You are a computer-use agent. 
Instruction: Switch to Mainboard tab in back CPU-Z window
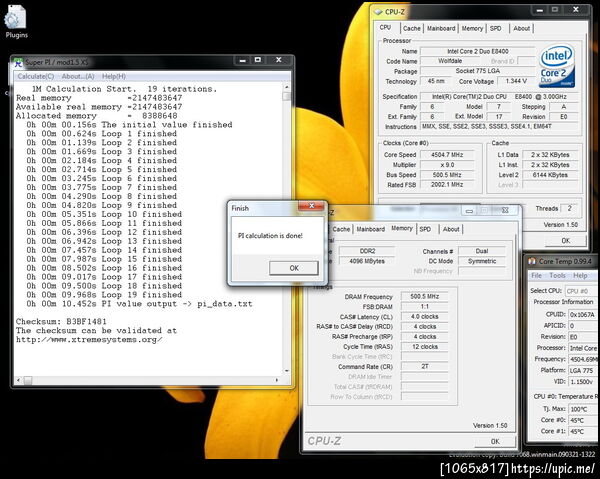[441, 28]
